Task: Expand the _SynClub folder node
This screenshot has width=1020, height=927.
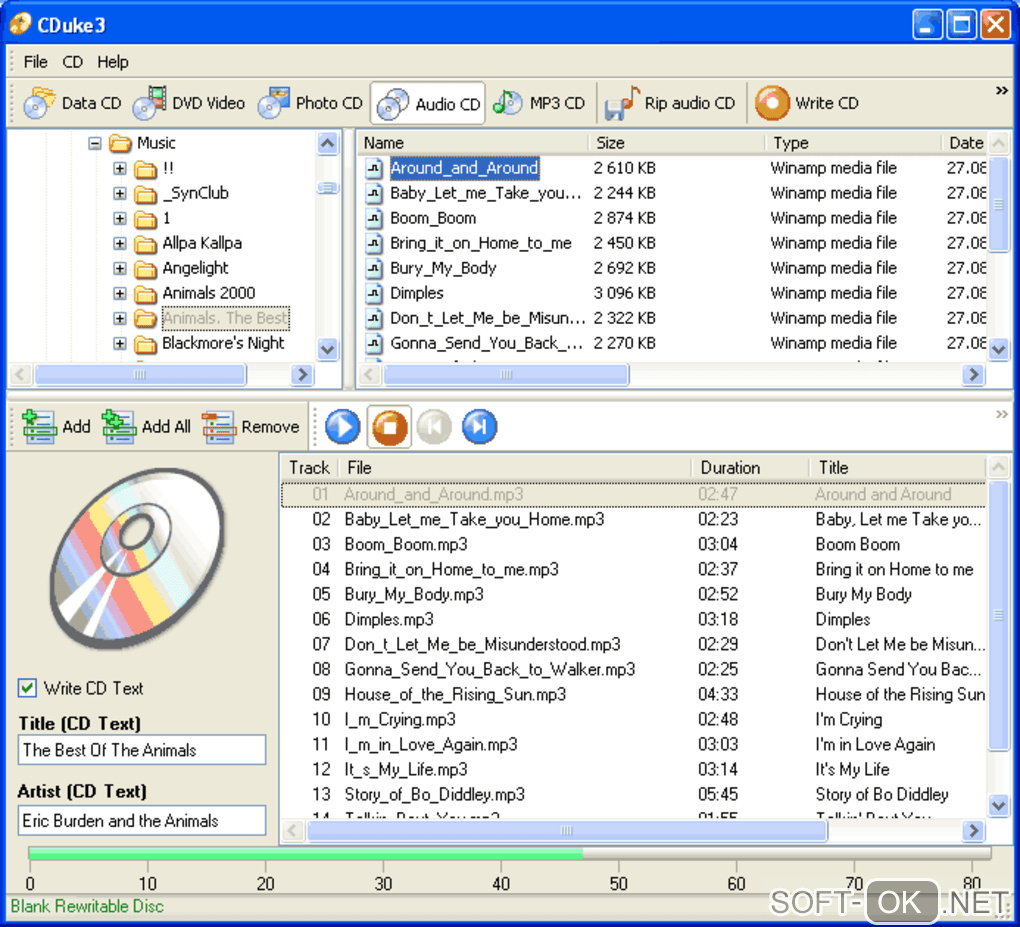Action: [x=120, y=193]
